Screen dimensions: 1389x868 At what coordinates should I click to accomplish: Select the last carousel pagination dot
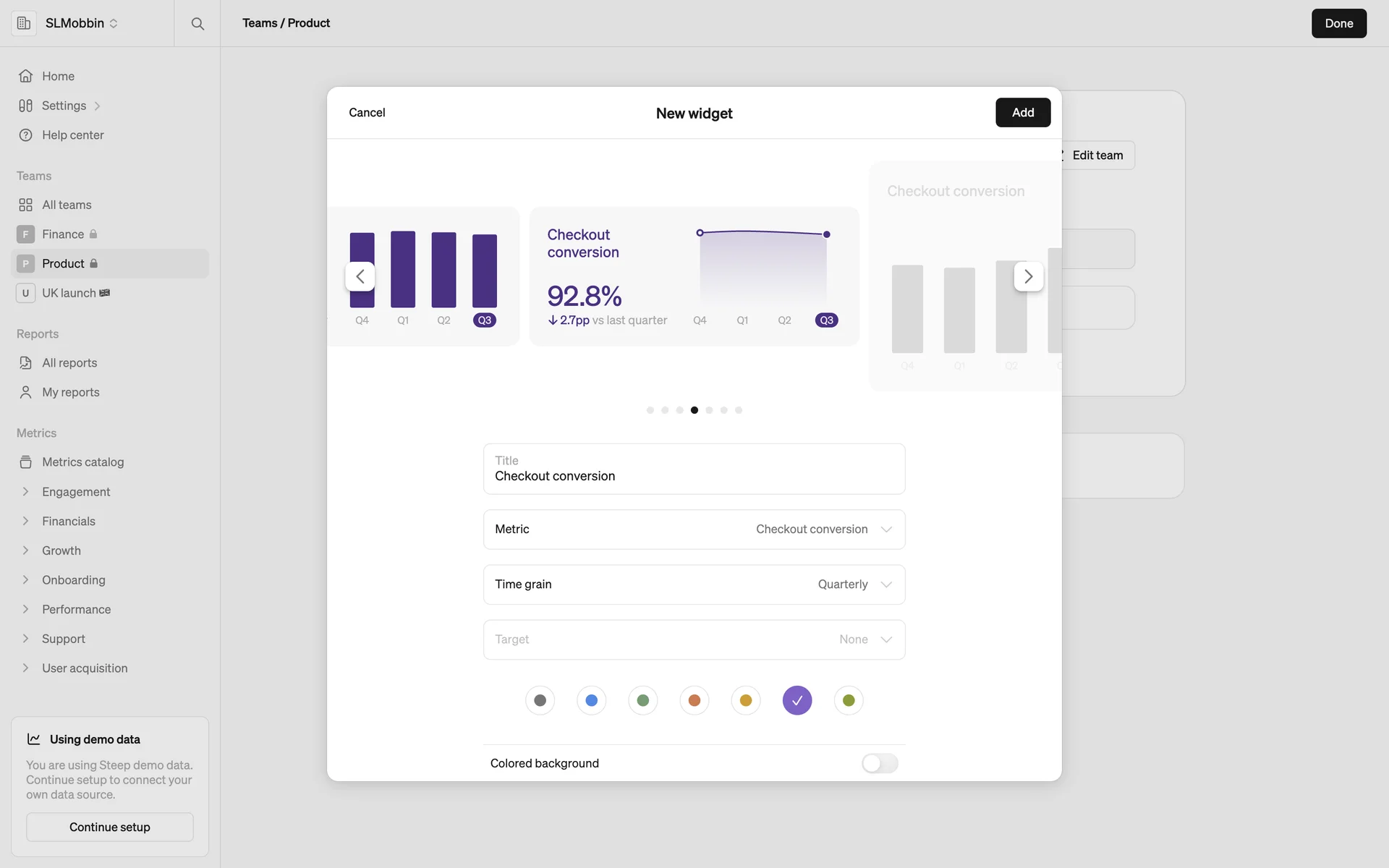click(739, 410)
